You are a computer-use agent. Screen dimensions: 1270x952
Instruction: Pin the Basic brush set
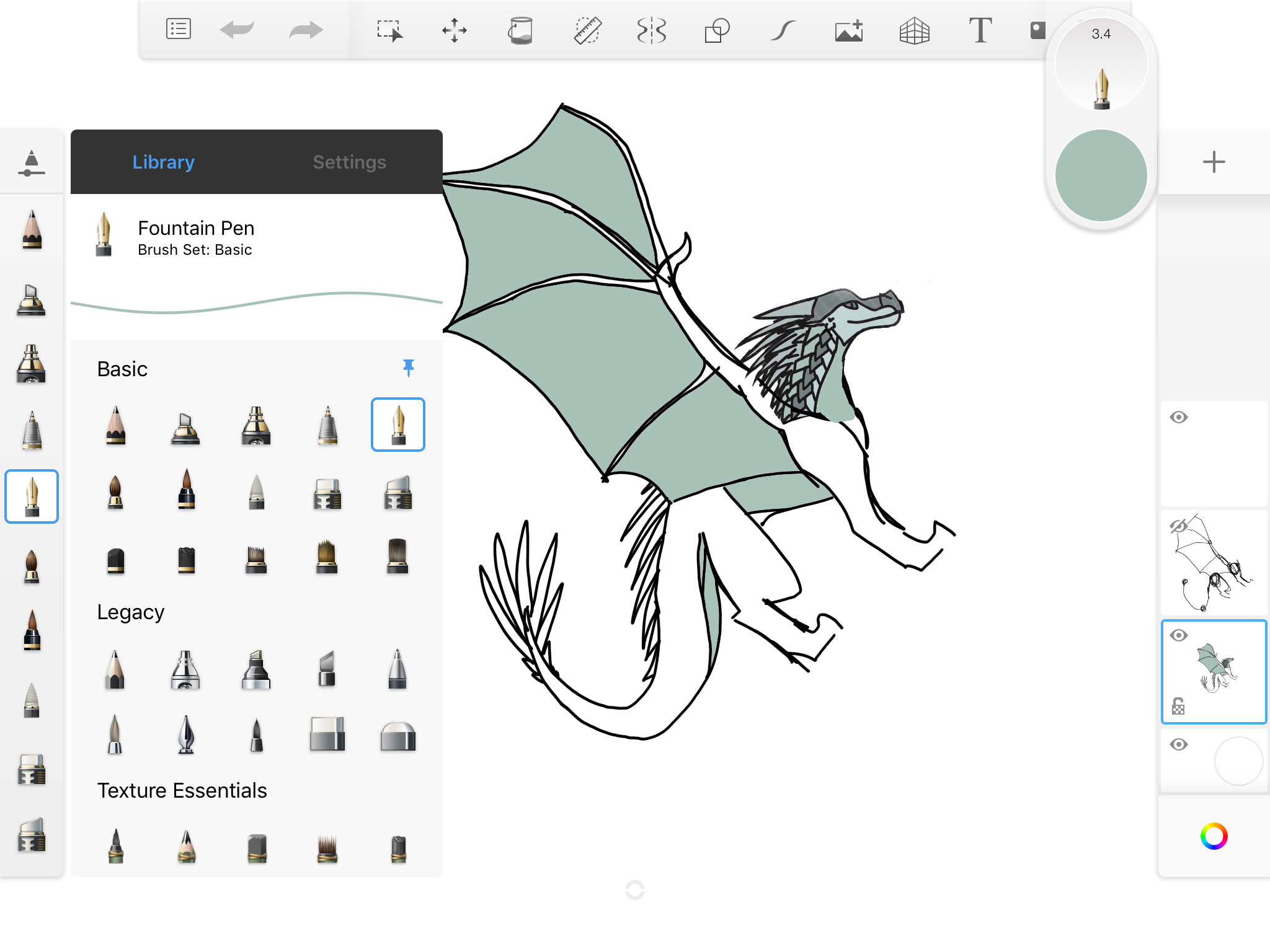click(408, 368)
